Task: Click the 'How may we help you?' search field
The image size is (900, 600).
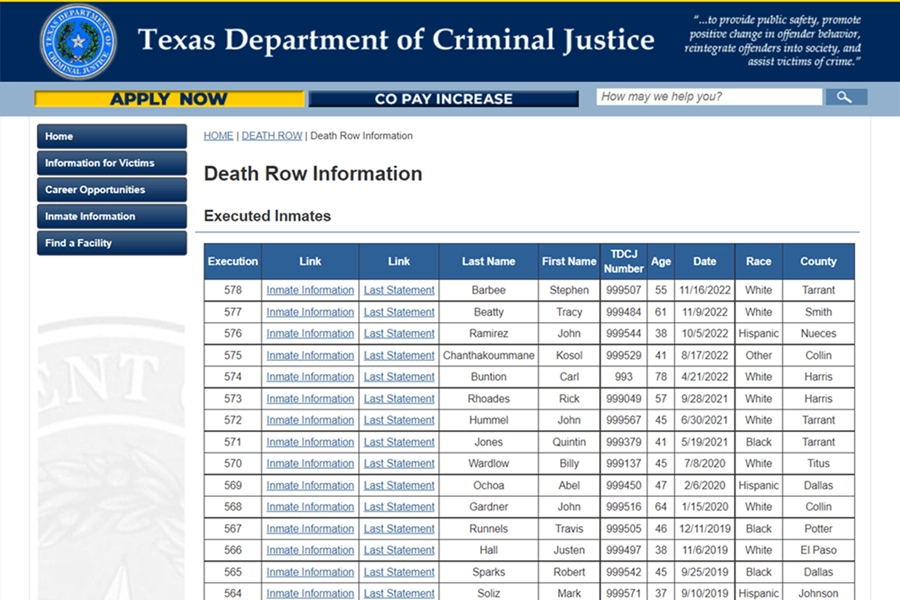Action: click(709, 96)
